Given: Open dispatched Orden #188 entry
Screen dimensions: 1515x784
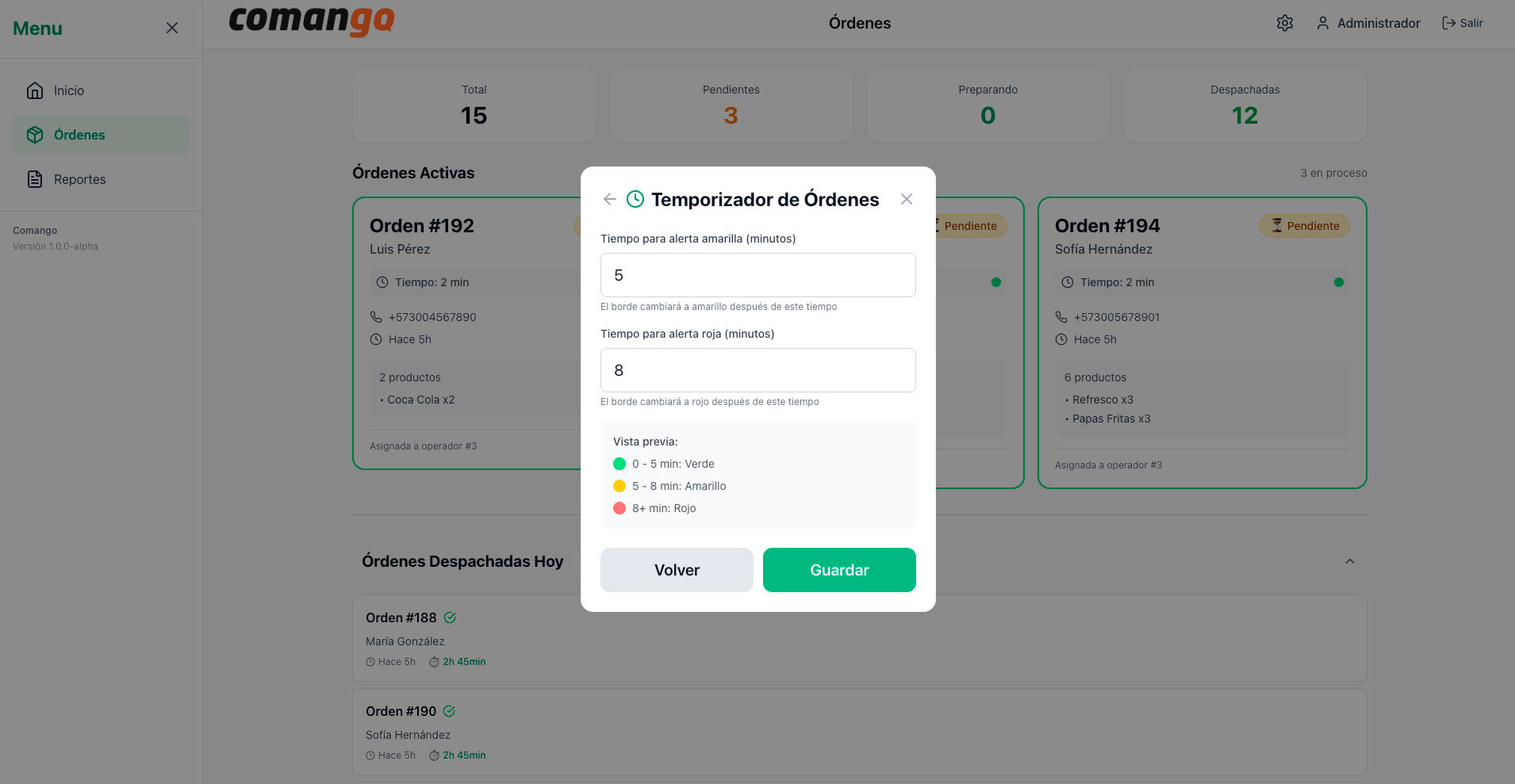Looking at the screenshot, I should click(859, 638).
